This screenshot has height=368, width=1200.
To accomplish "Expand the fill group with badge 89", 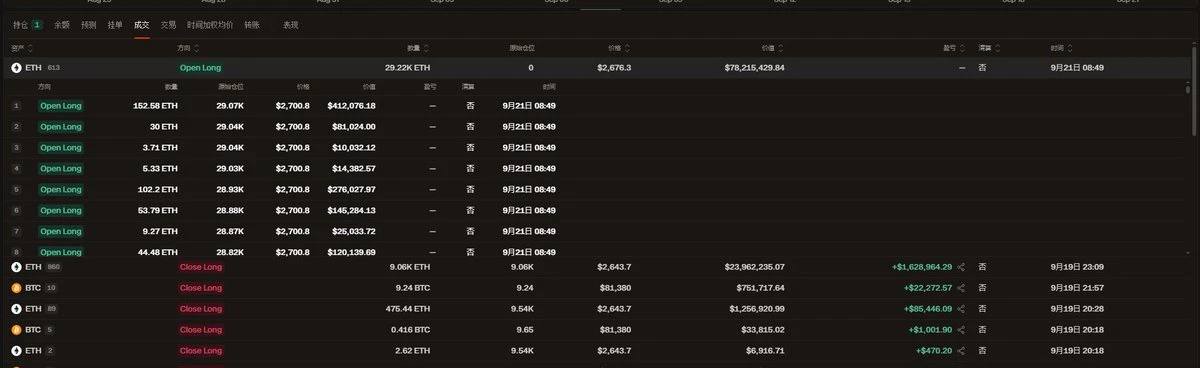I will point(52,309).
